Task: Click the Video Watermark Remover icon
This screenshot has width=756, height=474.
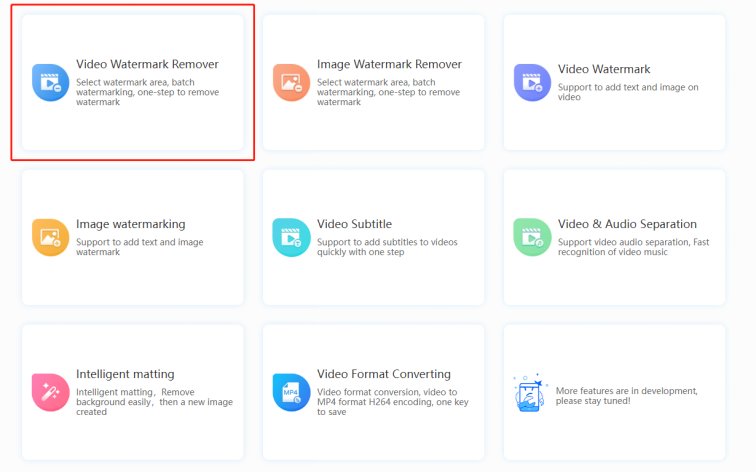Action: tap(51, 82)
